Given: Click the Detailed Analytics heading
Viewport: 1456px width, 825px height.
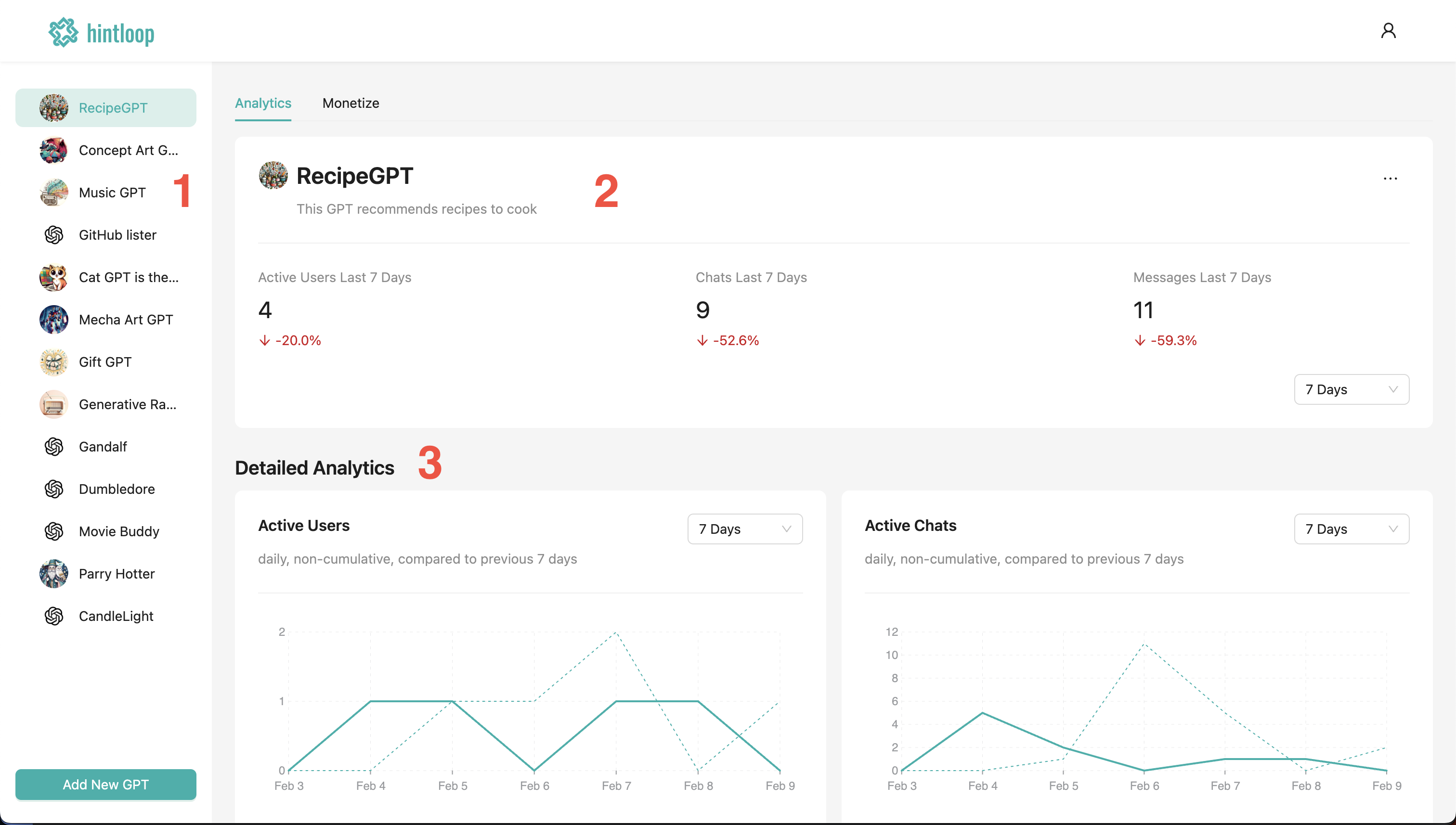Looking at the screenshot, I should tap(314, 468).
